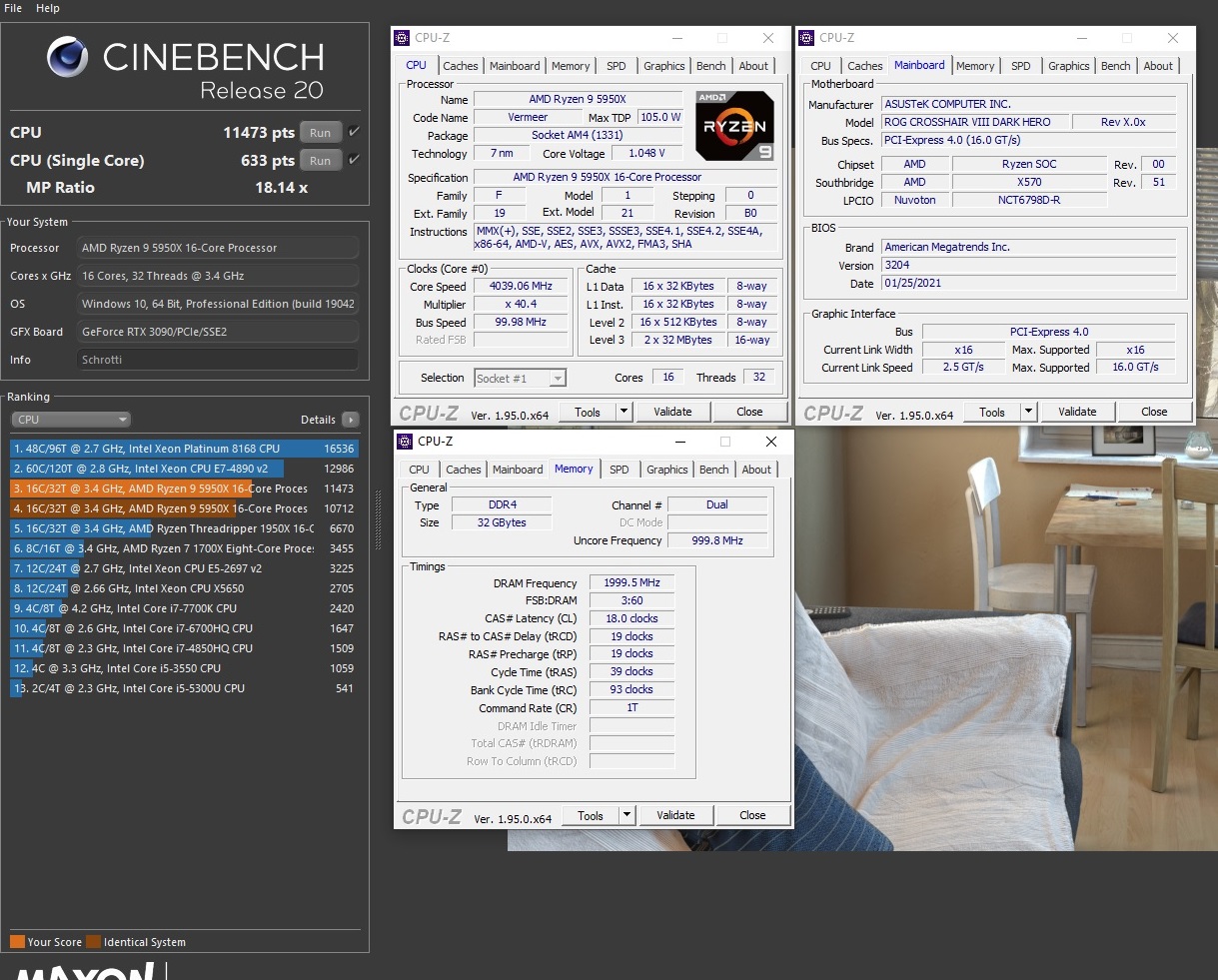
Task: Open the CPU ranking type dropdown
Action: click(x=70, y=420)
